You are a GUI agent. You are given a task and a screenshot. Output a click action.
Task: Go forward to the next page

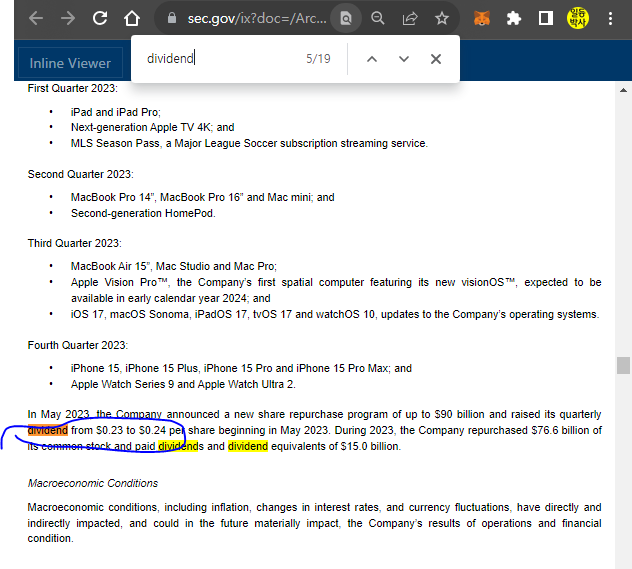[x=68, y=18]
